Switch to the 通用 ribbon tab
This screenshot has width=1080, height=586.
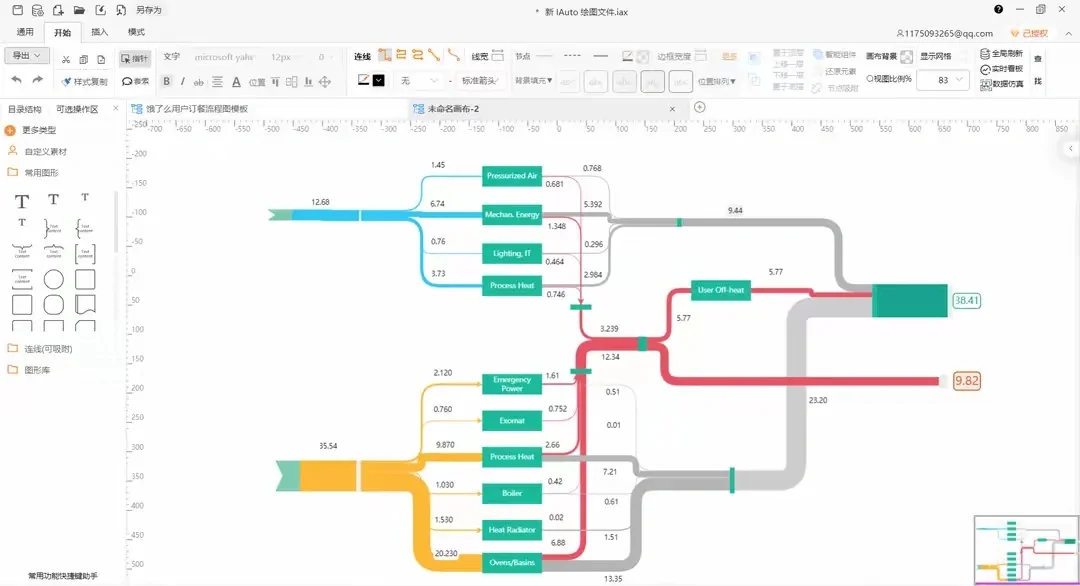(25, 32)
